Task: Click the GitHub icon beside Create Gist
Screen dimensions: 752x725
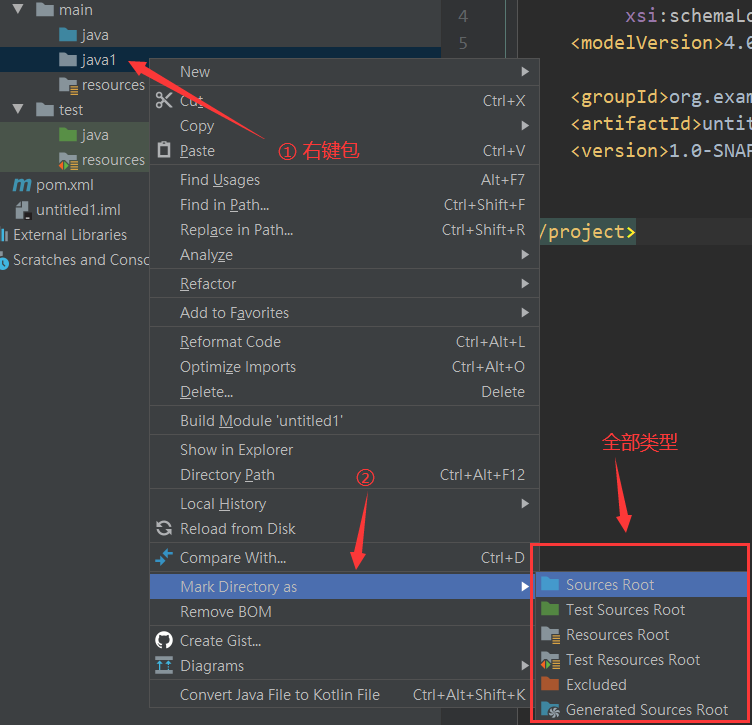Action: (164, 640)
